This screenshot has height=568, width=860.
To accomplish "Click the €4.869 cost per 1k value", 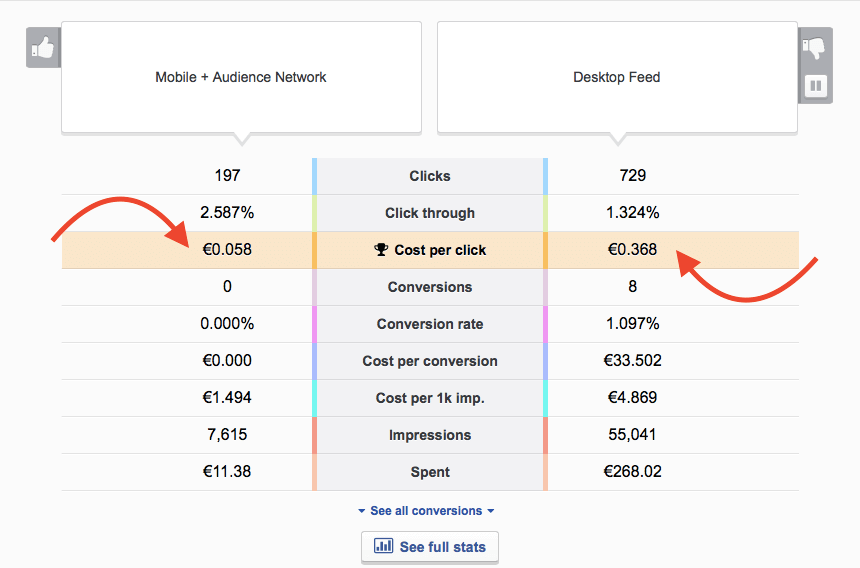I will [632, 397].
